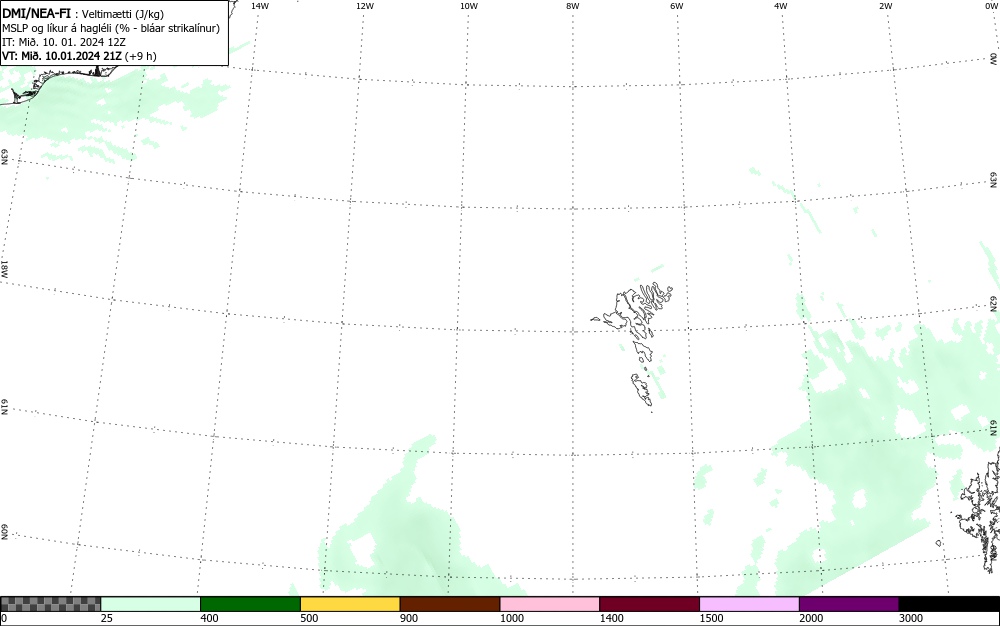Click the dark maroon 1400–1500 legend swatch
This screenshot has height=626, width=1000.
click(x=649, y=604)
